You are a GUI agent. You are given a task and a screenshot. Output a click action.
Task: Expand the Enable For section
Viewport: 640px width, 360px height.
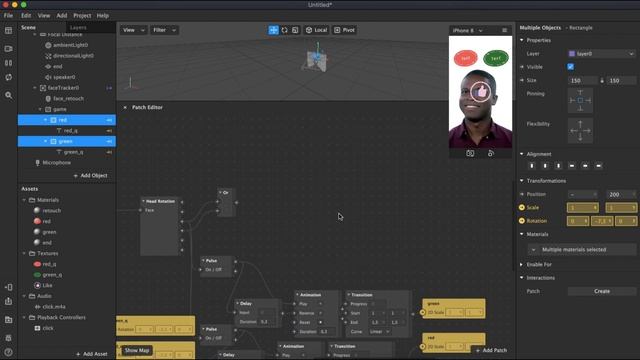click(522, 264)
